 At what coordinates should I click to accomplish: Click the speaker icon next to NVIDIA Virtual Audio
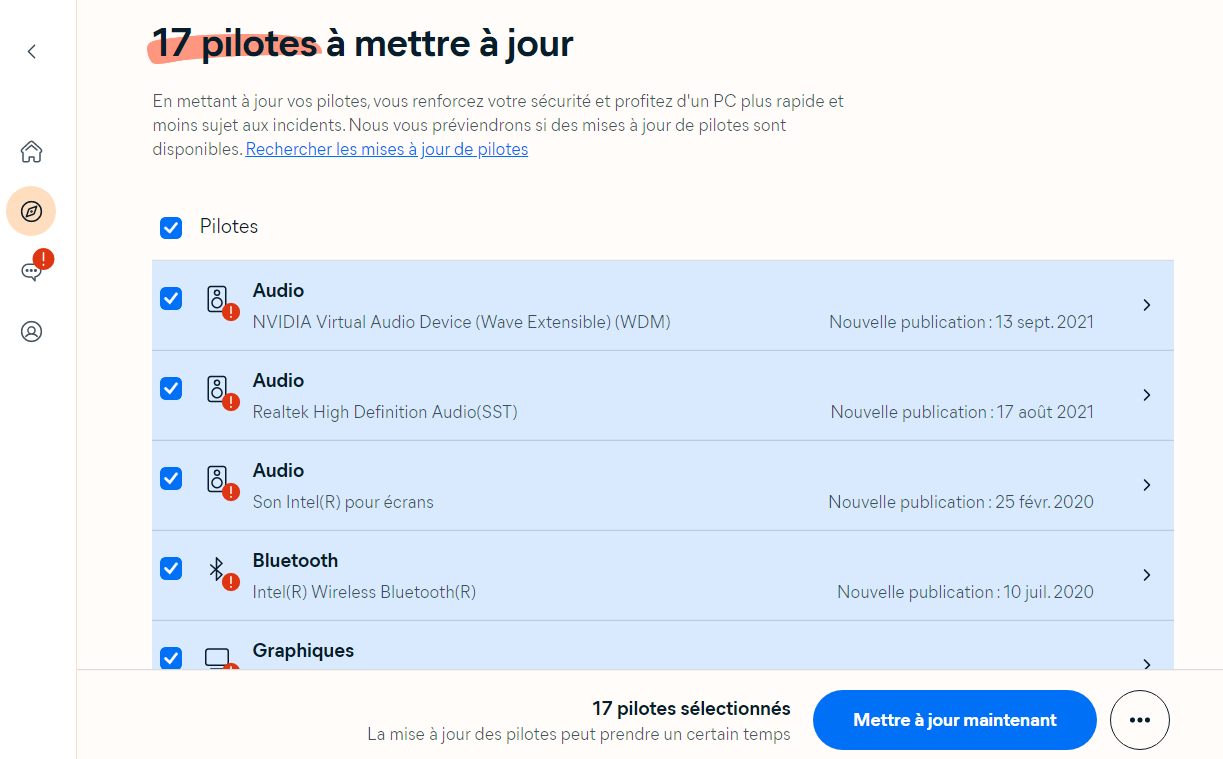[220, 300]
